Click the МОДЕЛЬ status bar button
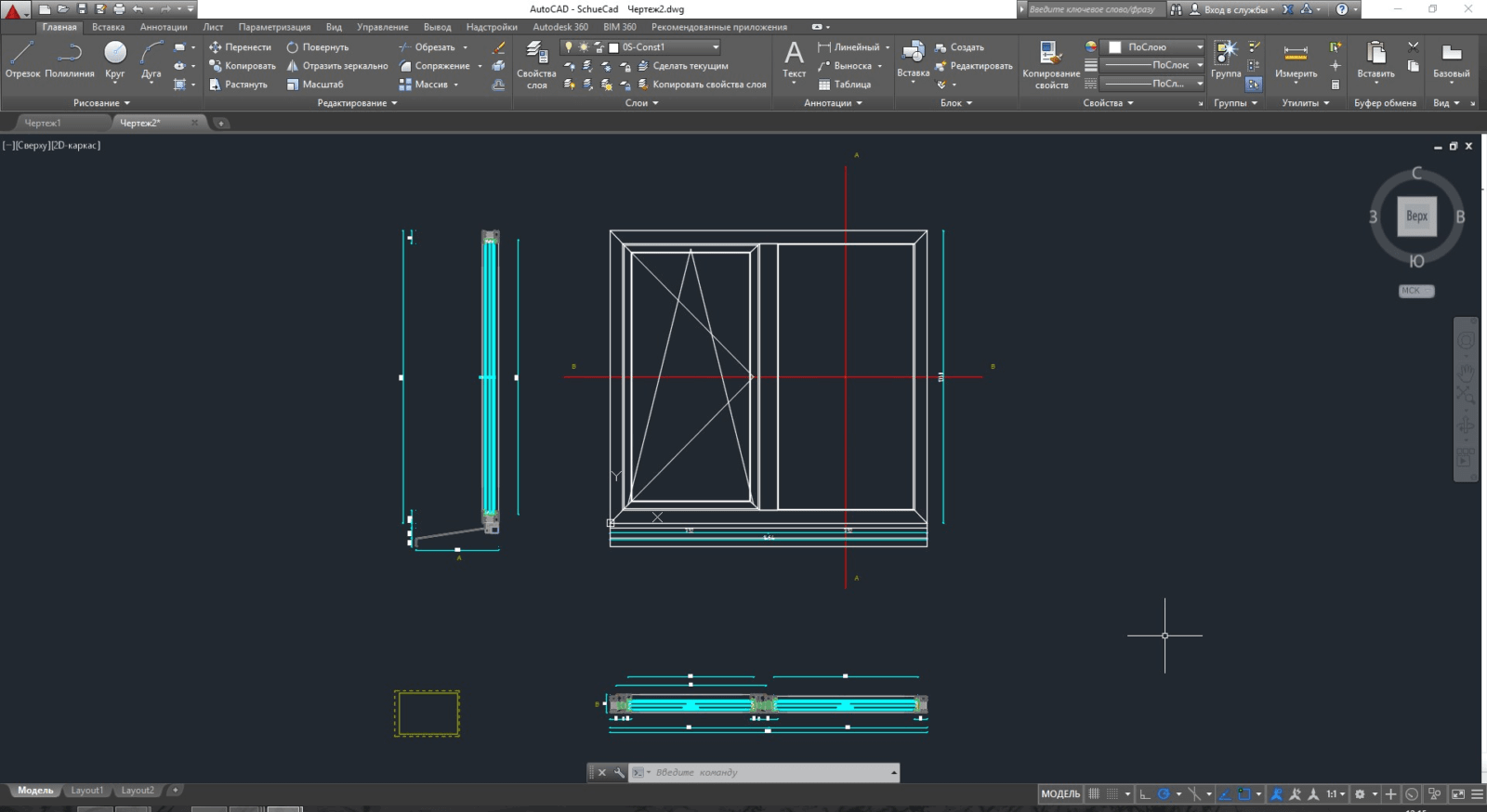Image resolution: width=1487 pixels, height=812 pixels. coord(1059,794)
